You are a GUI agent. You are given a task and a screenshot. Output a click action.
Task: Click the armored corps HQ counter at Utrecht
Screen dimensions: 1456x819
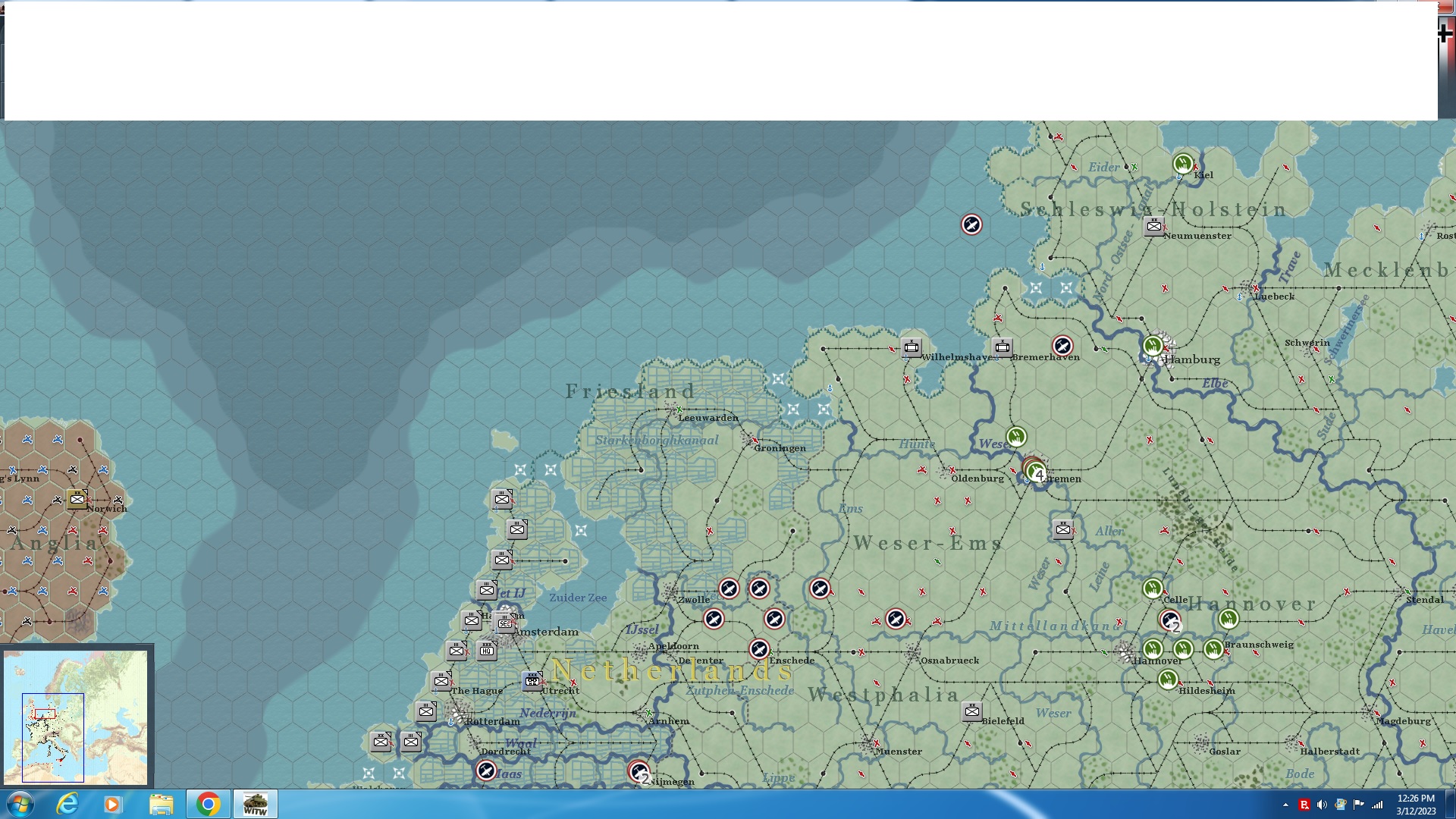coord(532,680)
